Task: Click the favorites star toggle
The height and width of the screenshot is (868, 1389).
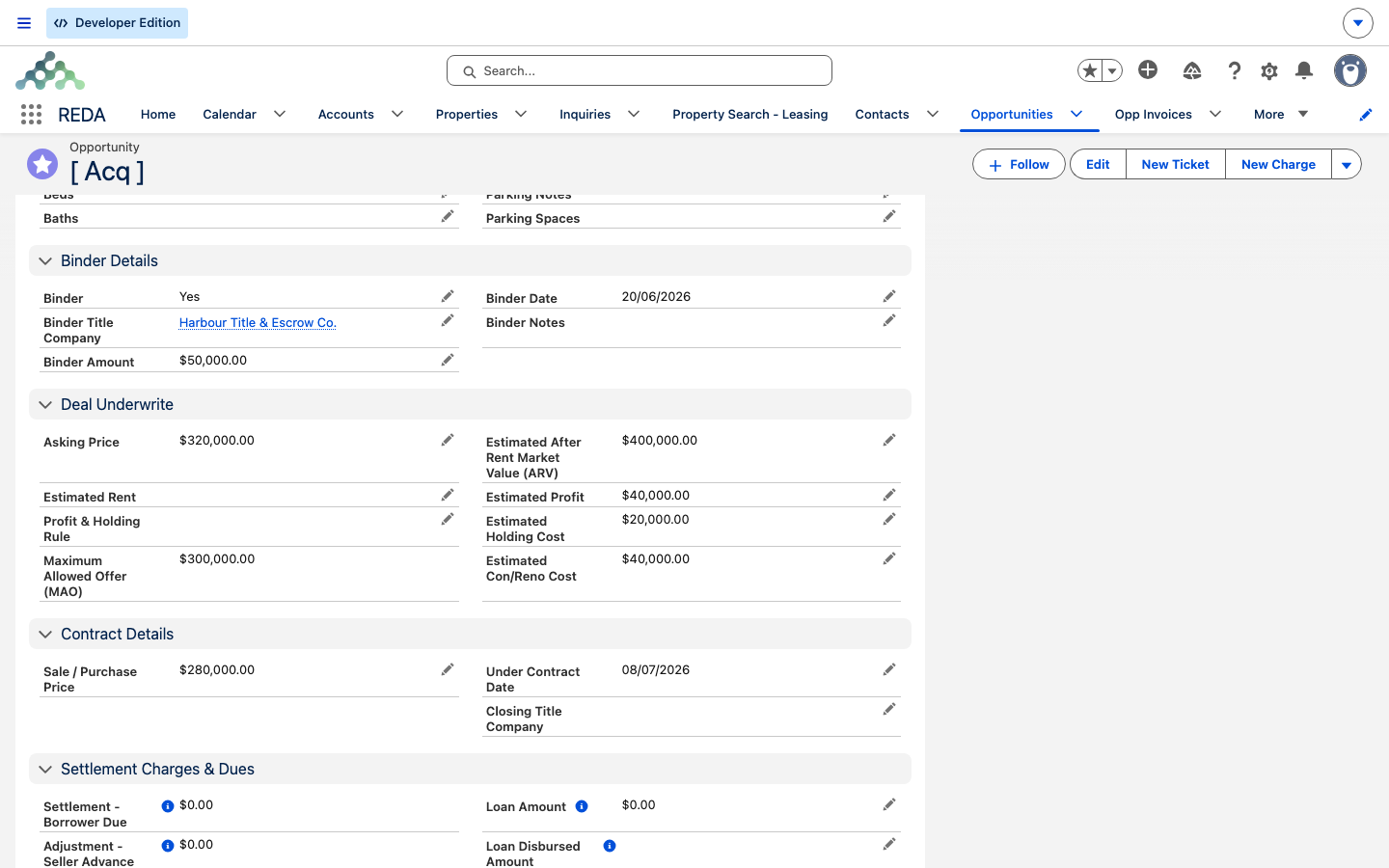Action: [1090, 70]
